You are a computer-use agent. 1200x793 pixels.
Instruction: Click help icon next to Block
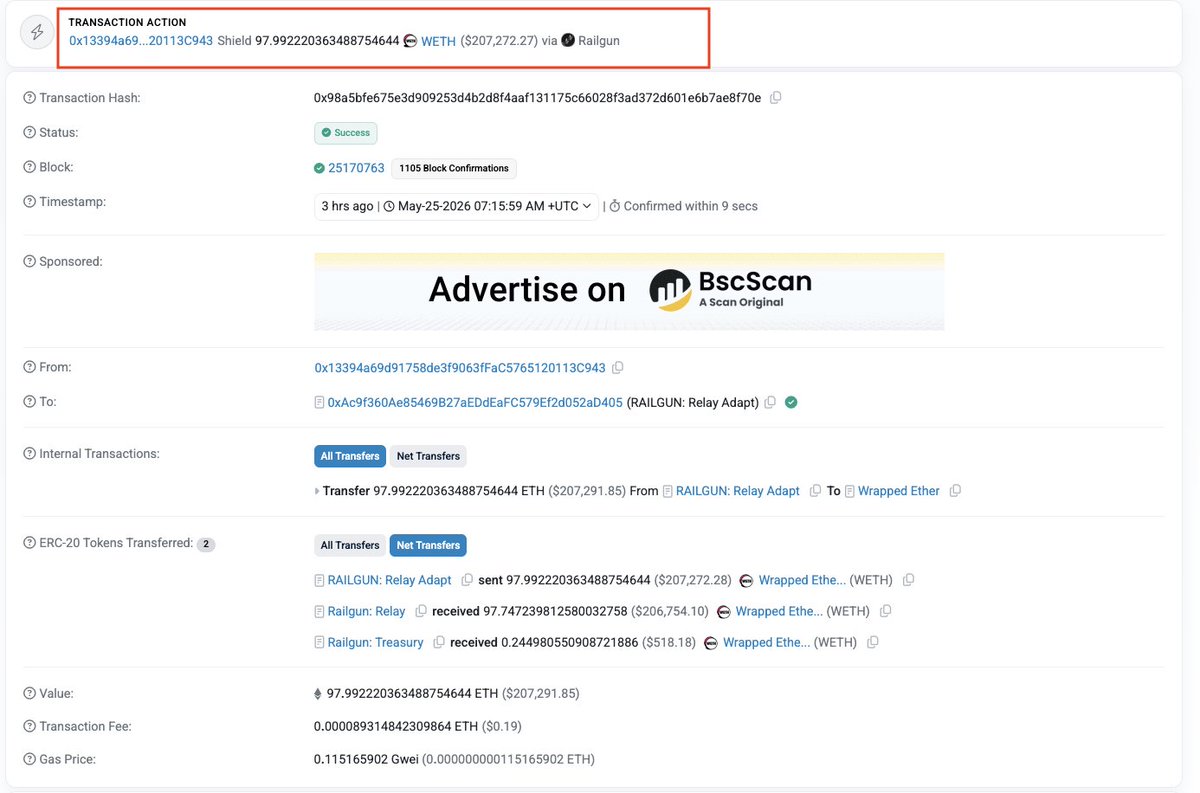pos(29,168)
